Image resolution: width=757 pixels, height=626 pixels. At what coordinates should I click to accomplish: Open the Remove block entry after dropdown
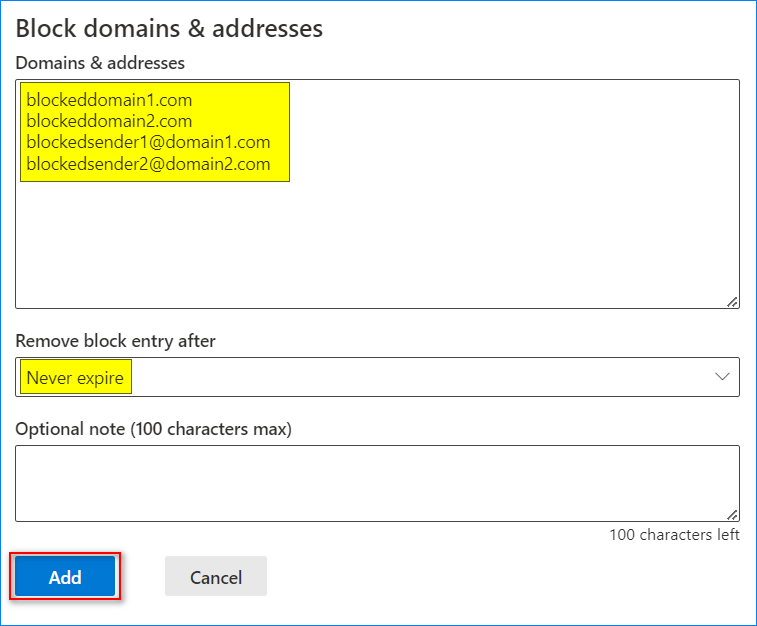tap(378, 377)
